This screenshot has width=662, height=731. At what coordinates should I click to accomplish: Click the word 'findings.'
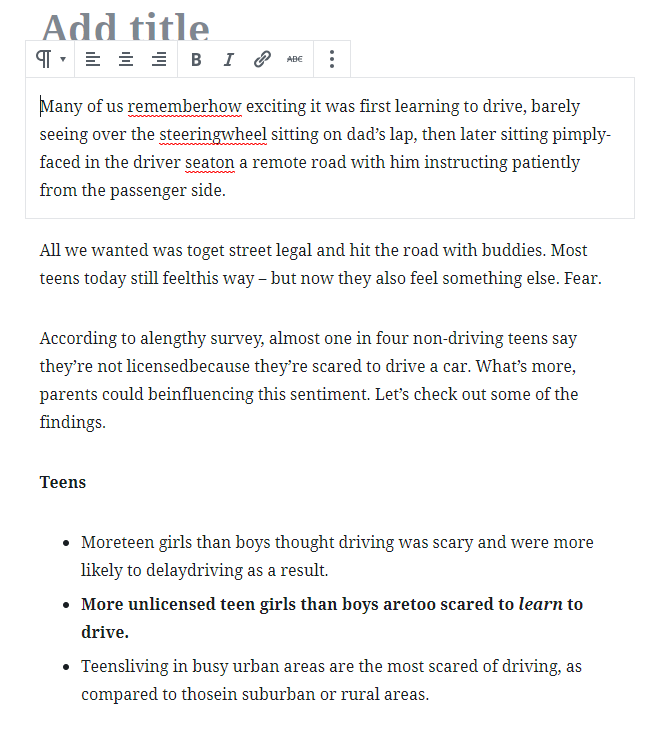tap(73, 422)
